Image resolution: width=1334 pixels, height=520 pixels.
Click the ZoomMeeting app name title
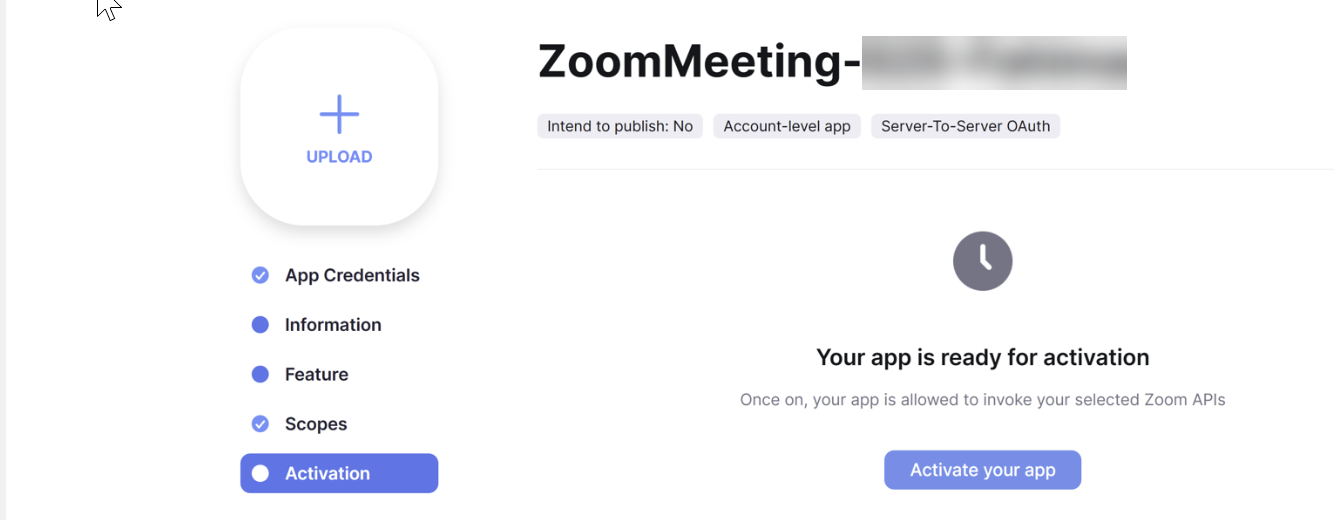pyautogui.click(x=698, y=62)
